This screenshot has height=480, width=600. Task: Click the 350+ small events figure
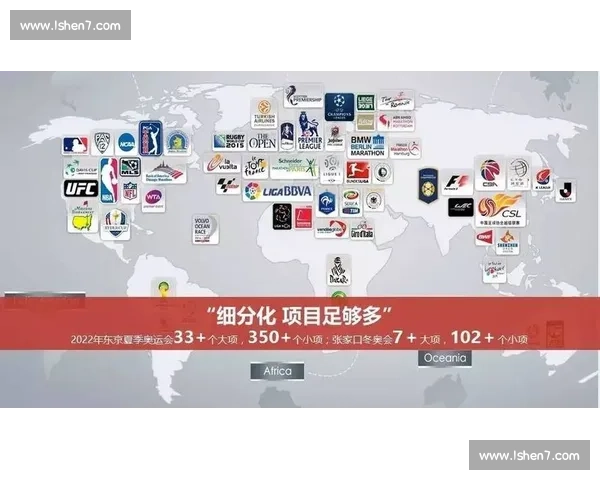pyautogui.click(x=270, y=337)
